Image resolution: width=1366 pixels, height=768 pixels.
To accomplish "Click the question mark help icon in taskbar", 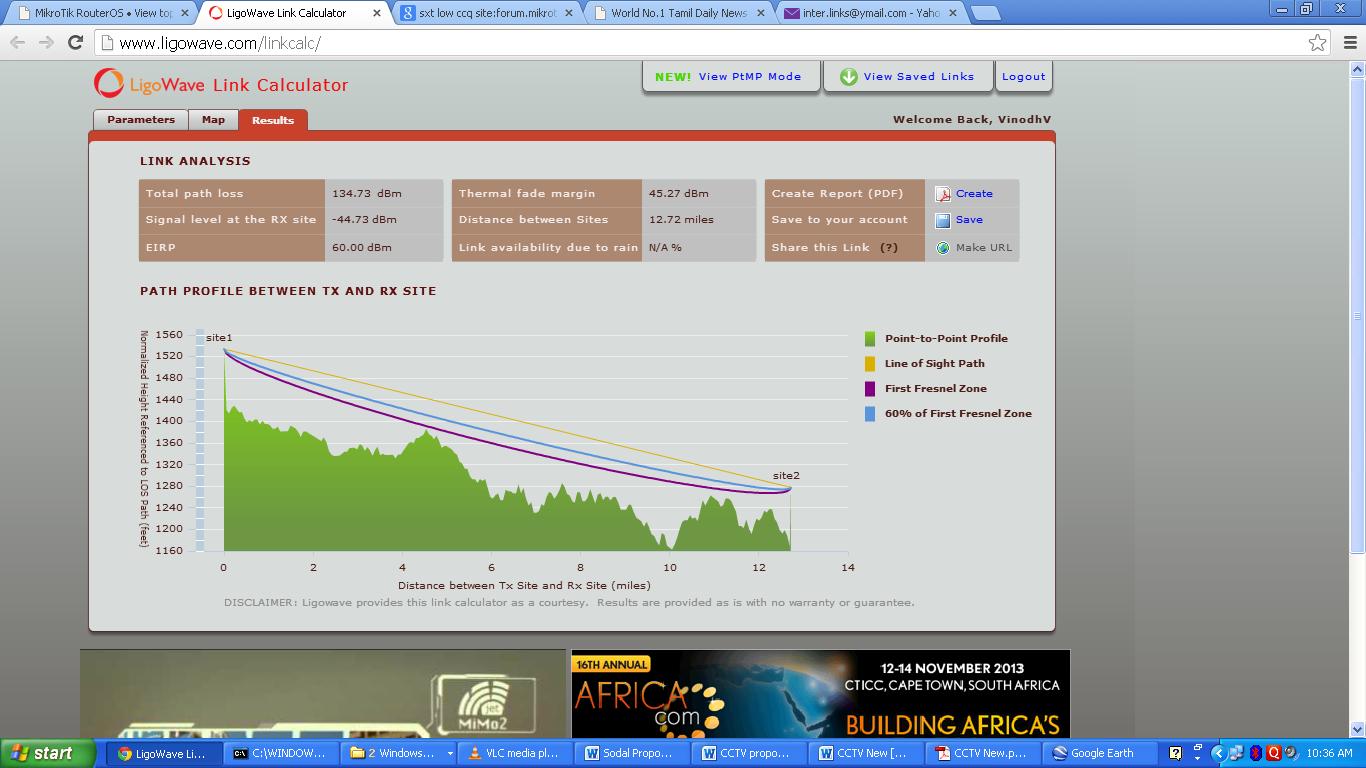I will [1175, 753].
